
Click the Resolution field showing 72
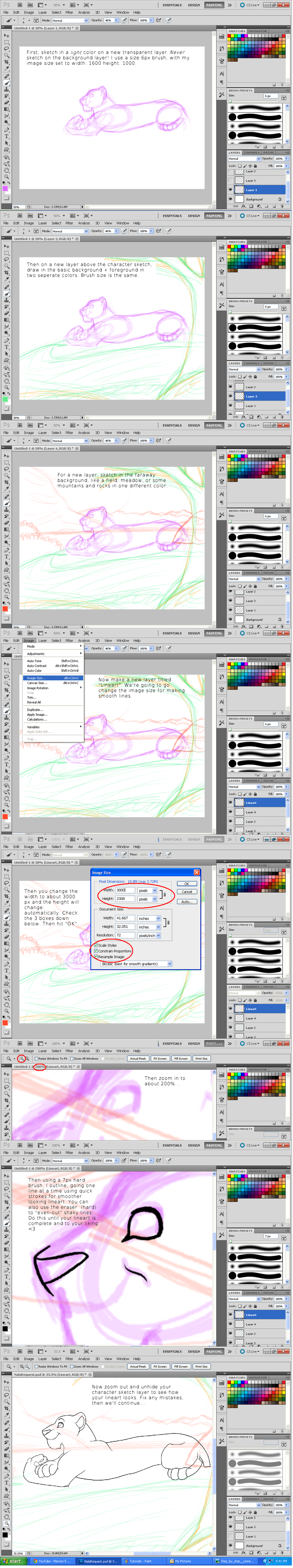125,935
